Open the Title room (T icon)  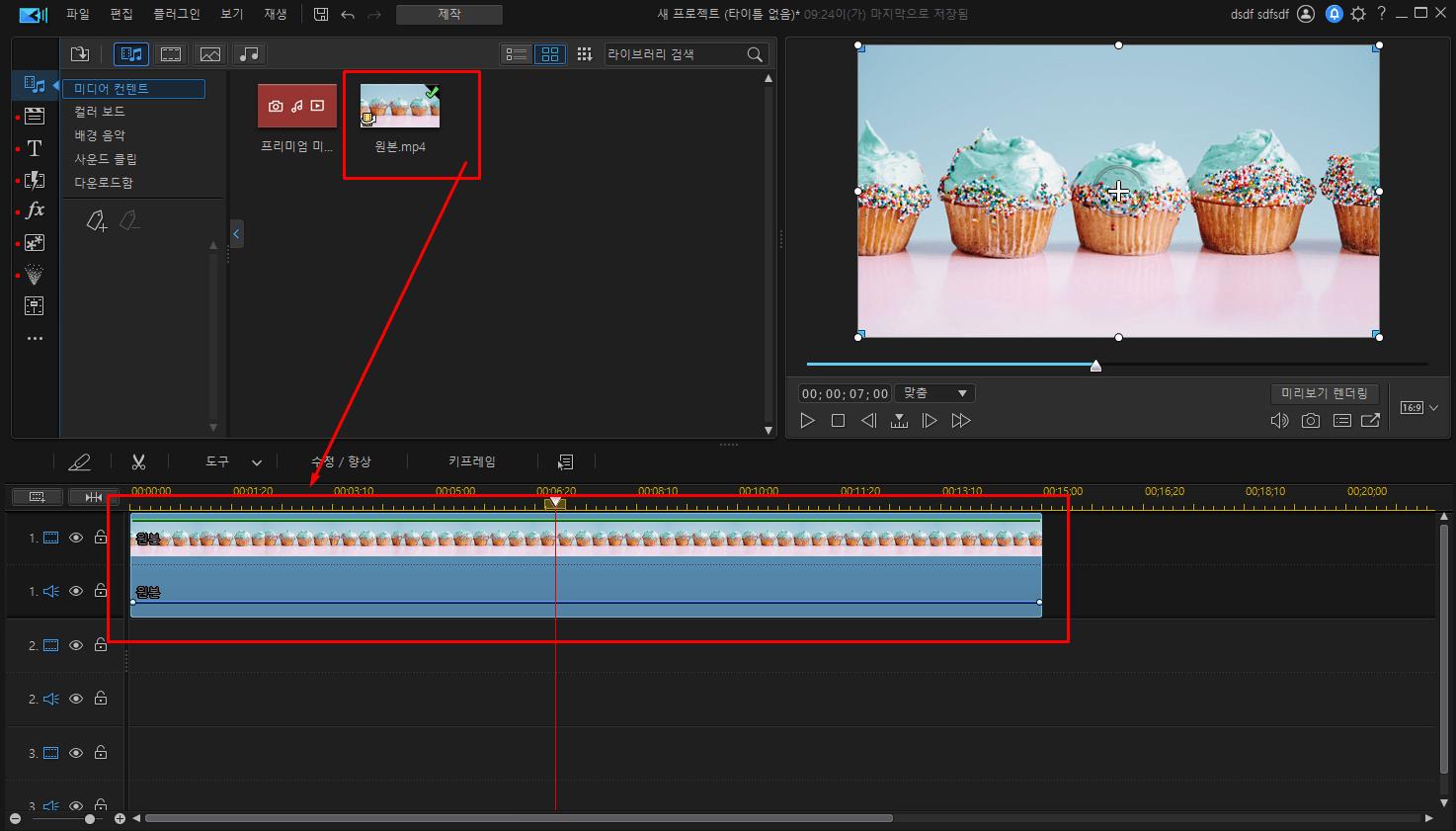pyautogui.click(x=35, y=148)
